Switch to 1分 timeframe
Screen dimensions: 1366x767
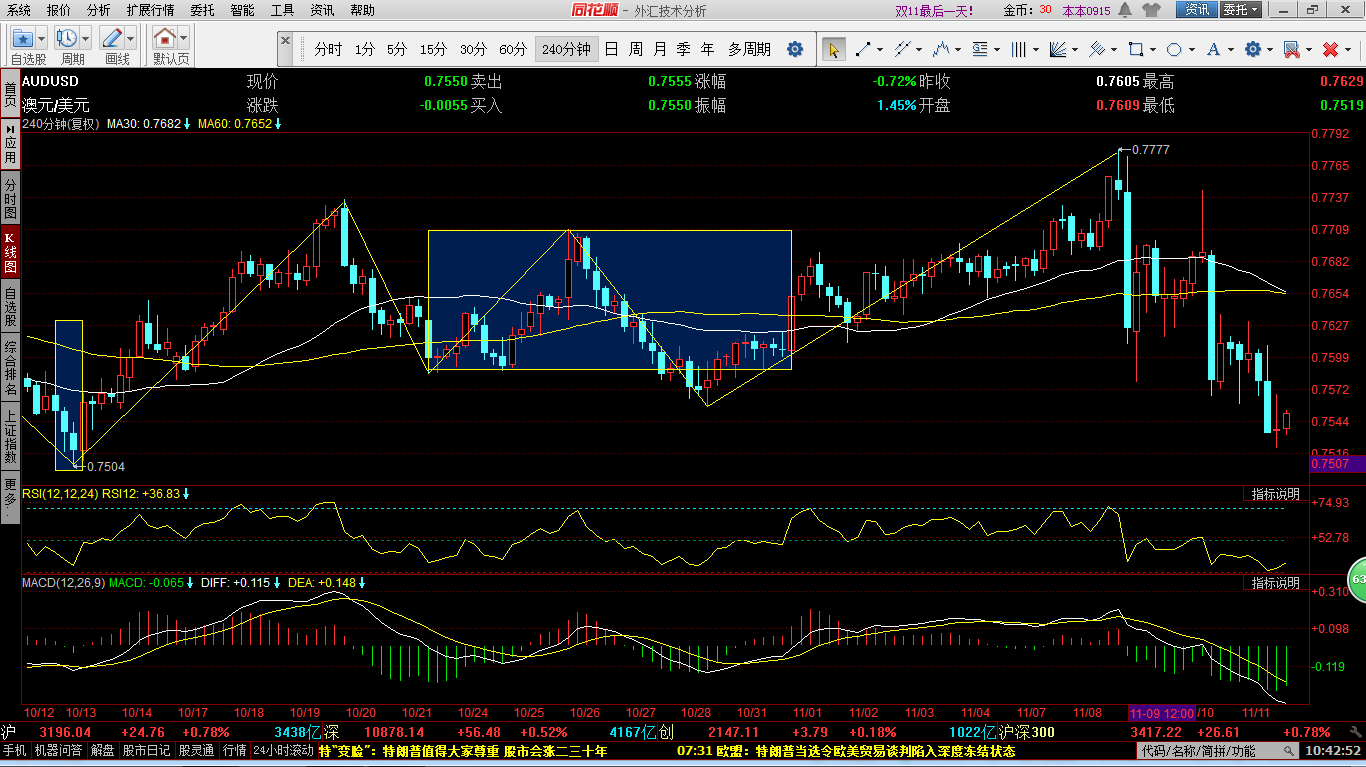point(365,49)
